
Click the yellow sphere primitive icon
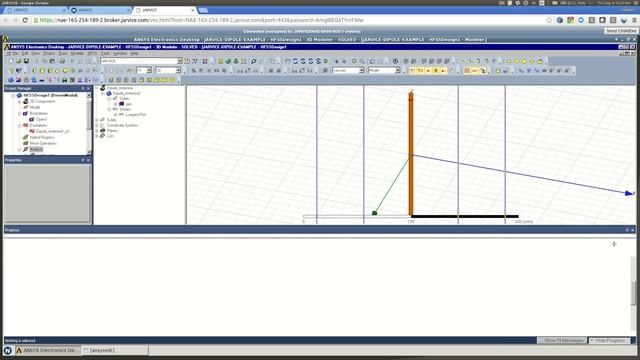(x=65, y=71)
